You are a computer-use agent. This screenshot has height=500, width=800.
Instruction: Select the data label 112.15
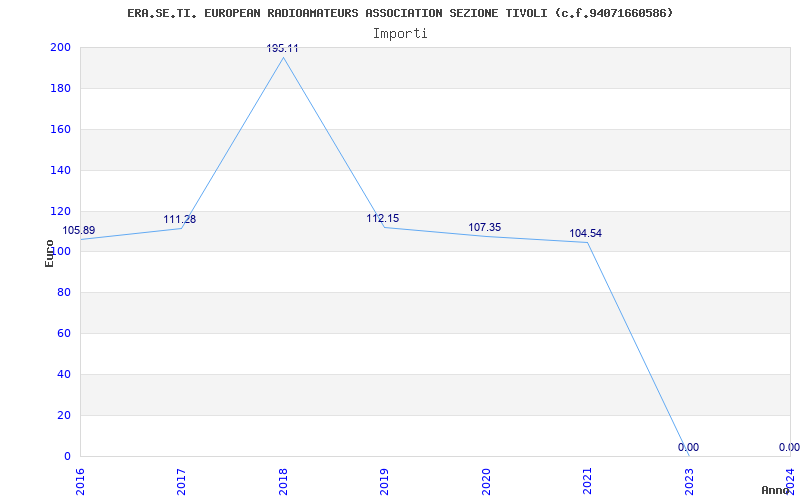pyautogui.click(x=383, y=218)
